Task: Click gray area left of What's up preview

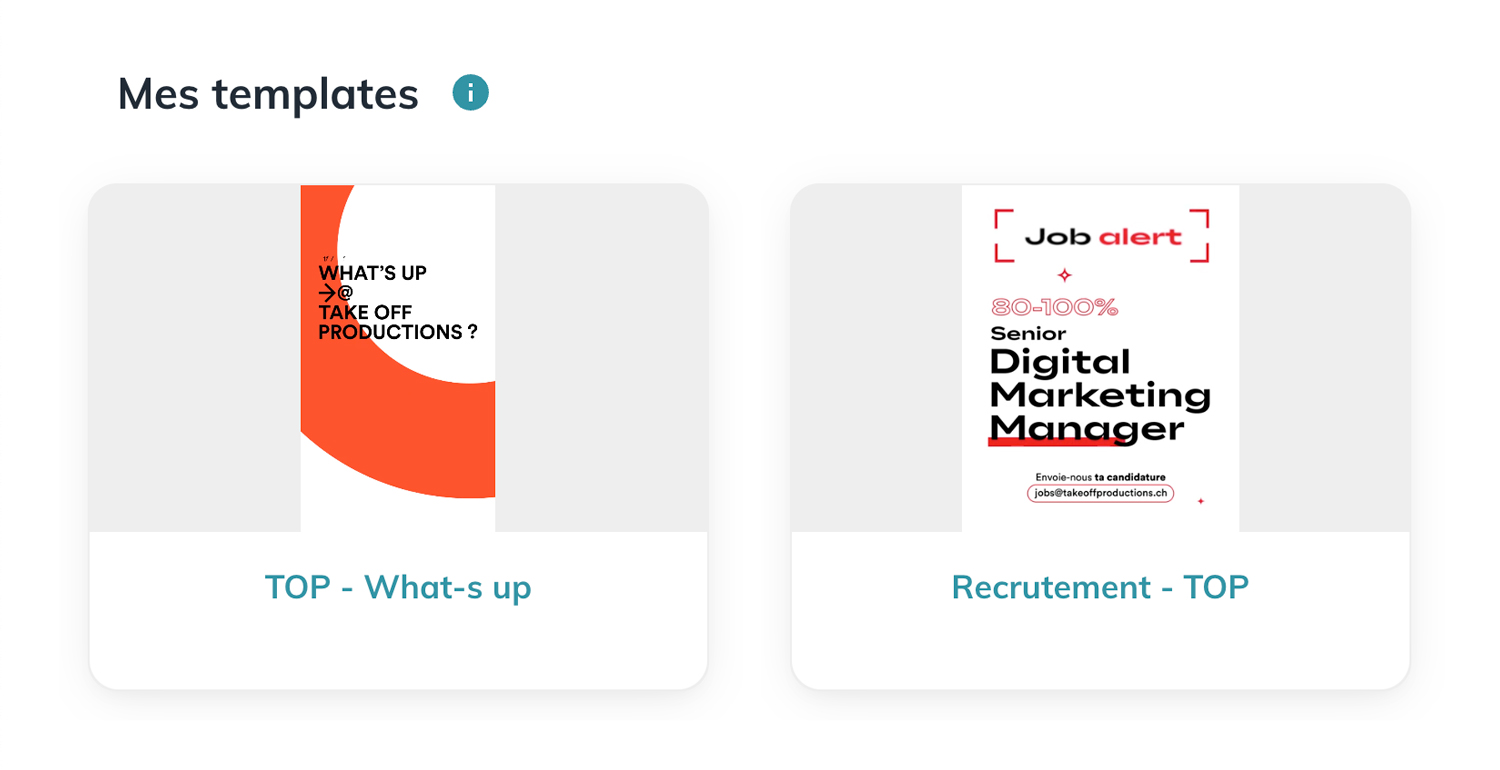Action: [195, 358]
